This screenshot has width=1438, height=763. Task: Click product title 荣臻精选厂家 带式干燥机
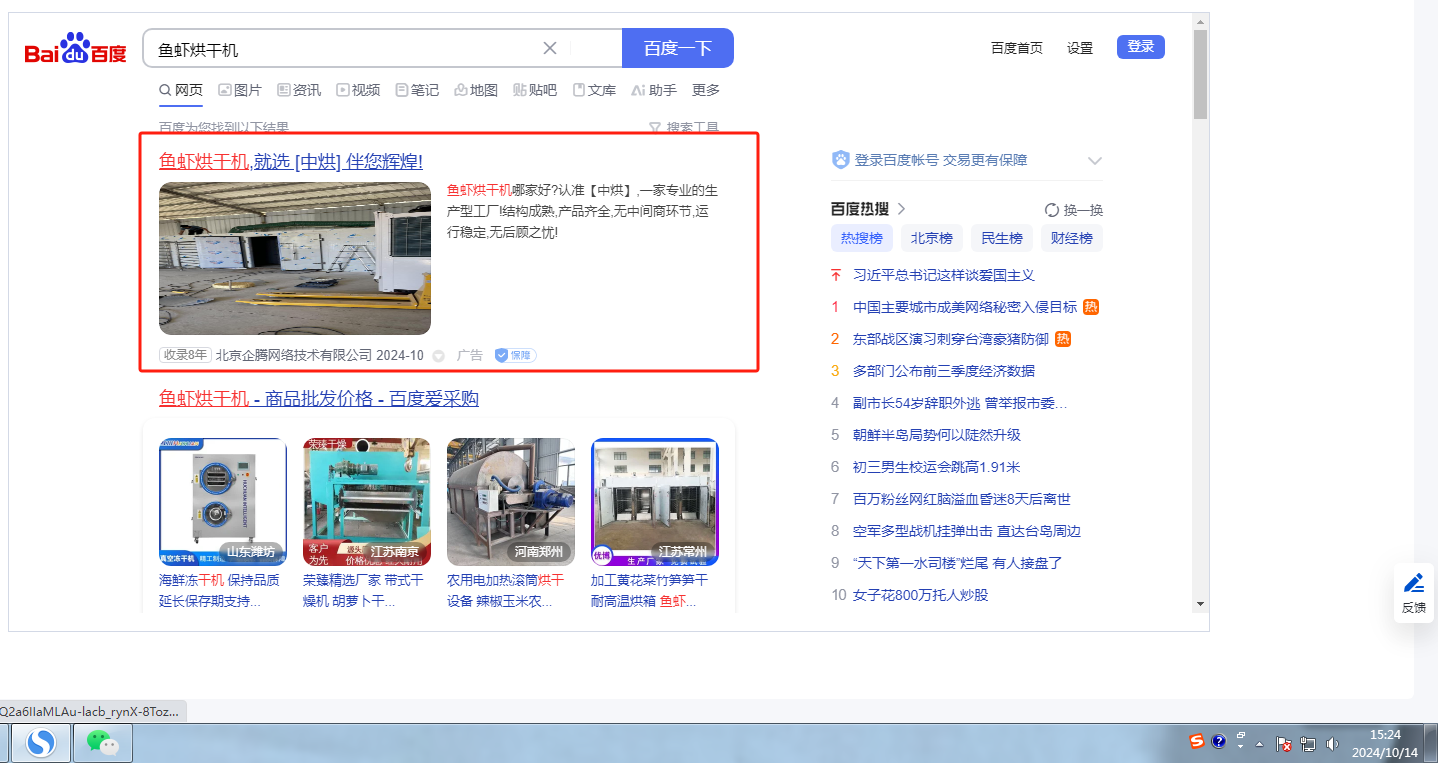(364, 590)
